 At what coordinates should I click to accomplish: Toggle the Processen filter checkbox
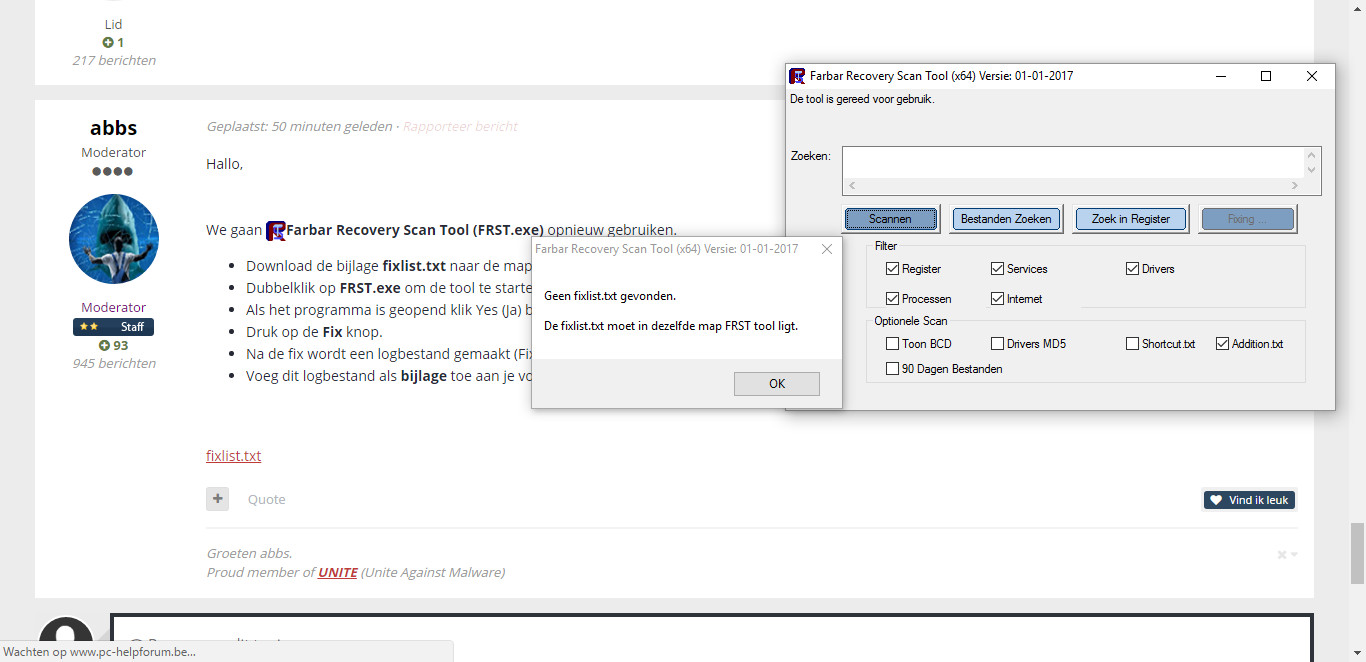(x=892, y=299)
